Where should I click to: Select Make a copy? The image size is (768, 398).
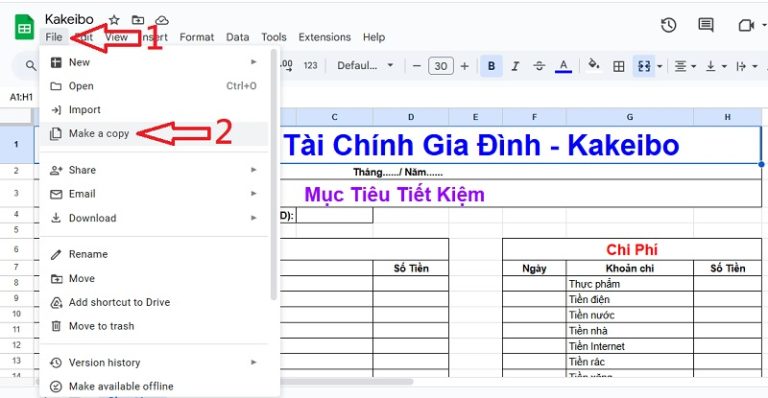pyautogui.click(x=154, y=134)
